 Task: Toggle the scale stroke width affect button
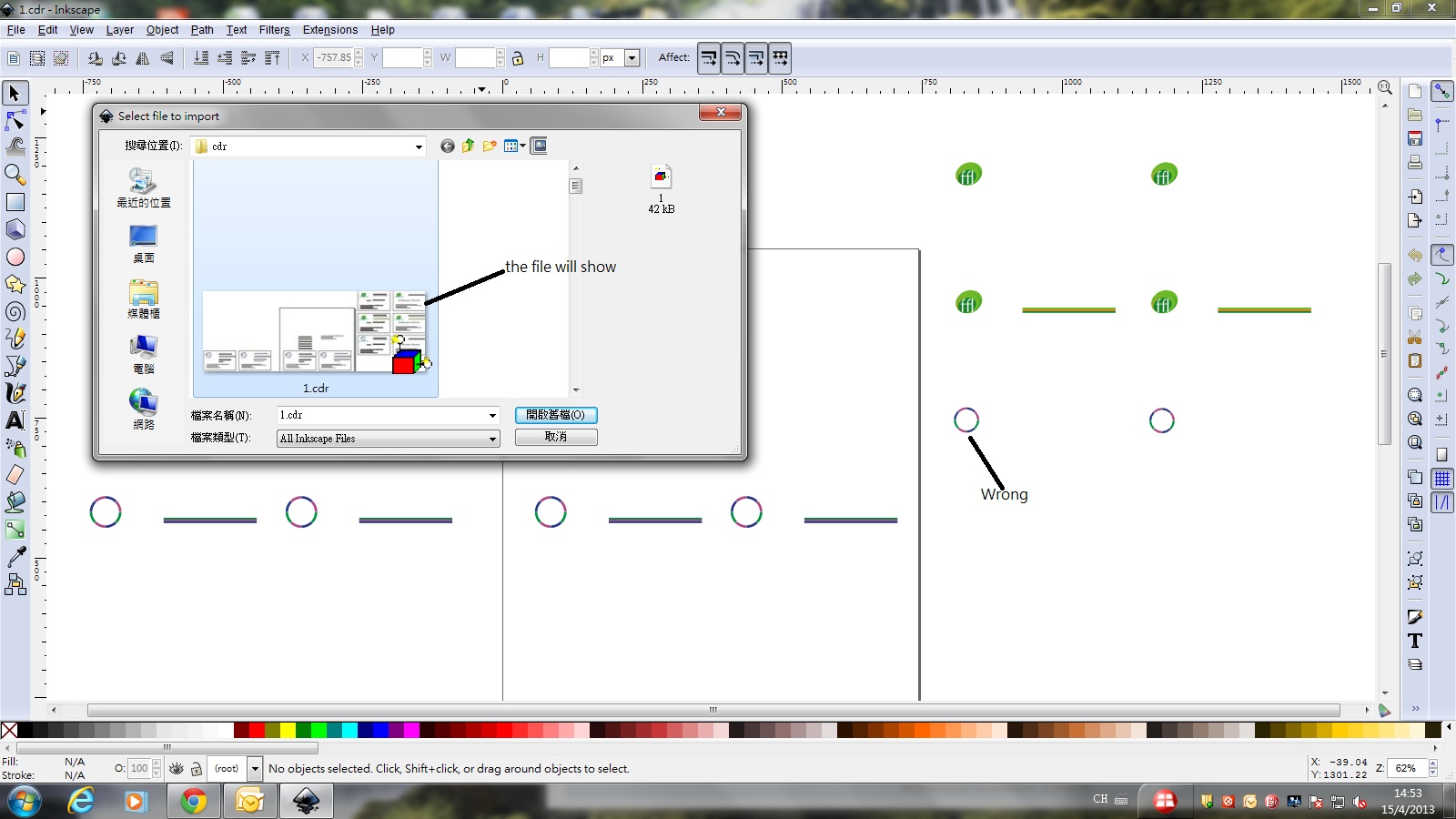point(709,58)
